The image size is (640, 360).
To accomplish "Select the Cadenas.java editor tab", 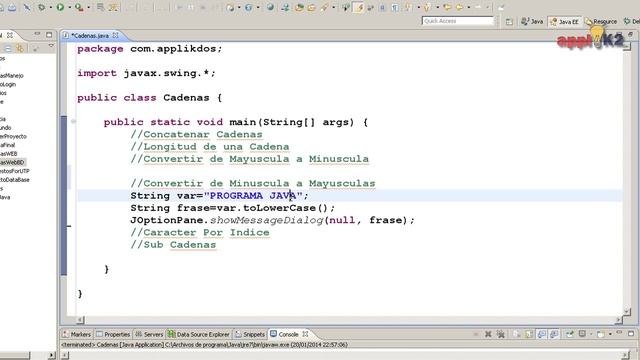I will pyautogui.click(x=89, y=36).
